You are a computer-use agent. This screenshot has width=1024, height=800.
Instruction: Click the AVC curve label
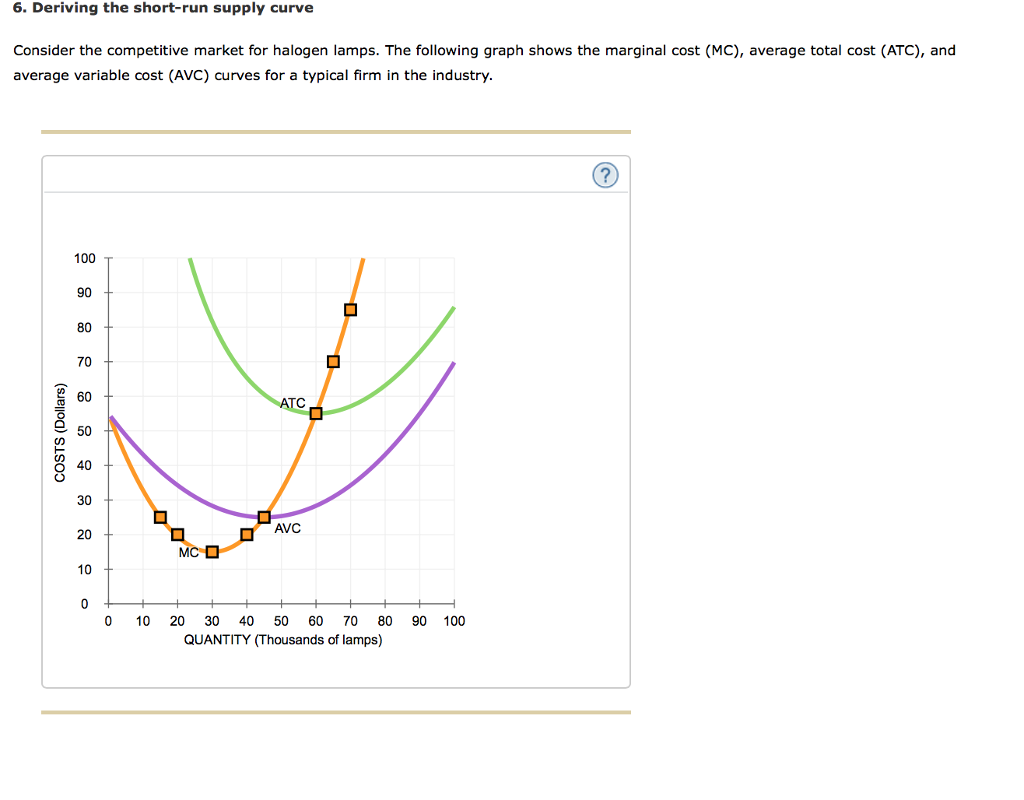(x=288, y=527)
